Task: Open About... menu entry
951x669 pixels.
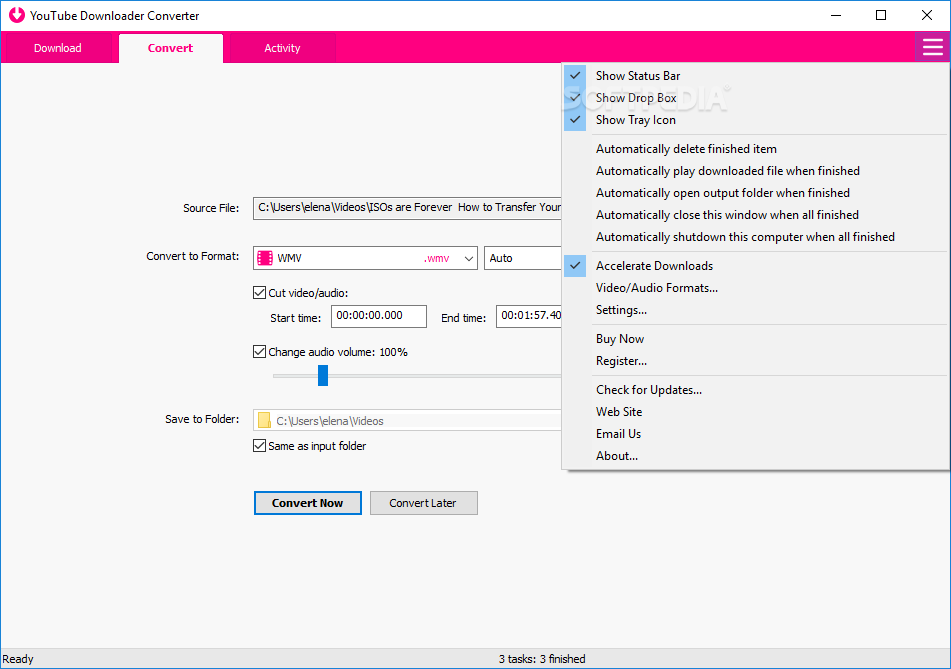Action: click(x=755, y=456)
